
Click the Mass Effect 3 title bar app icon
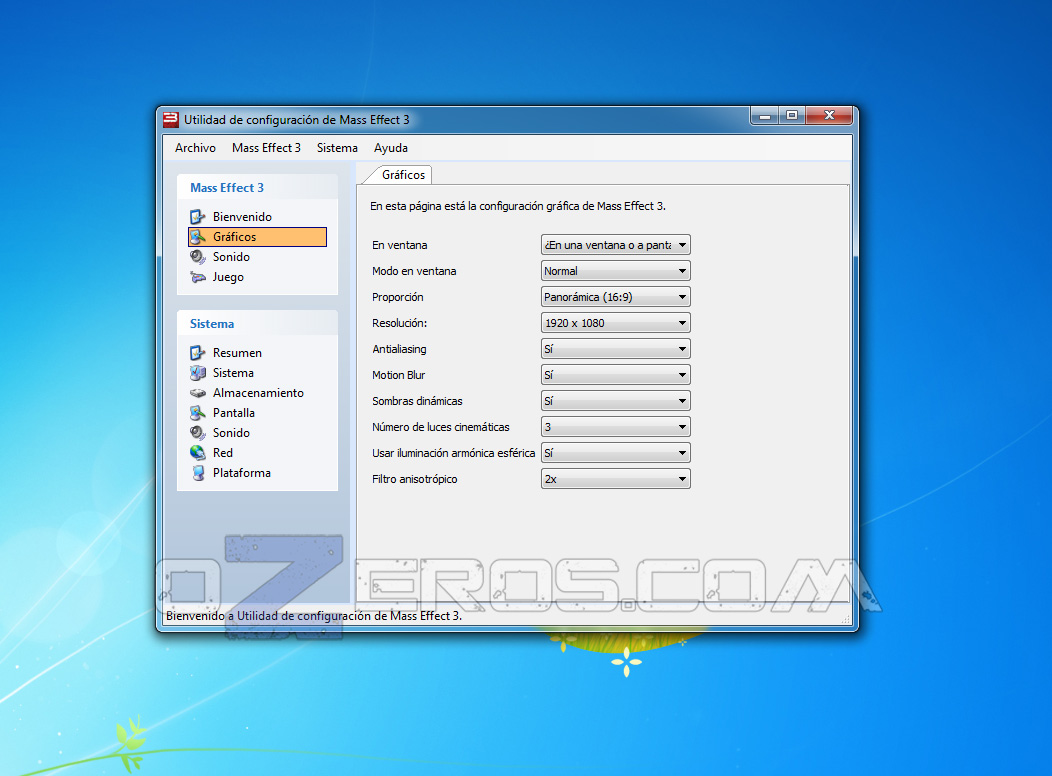point(171,119)
